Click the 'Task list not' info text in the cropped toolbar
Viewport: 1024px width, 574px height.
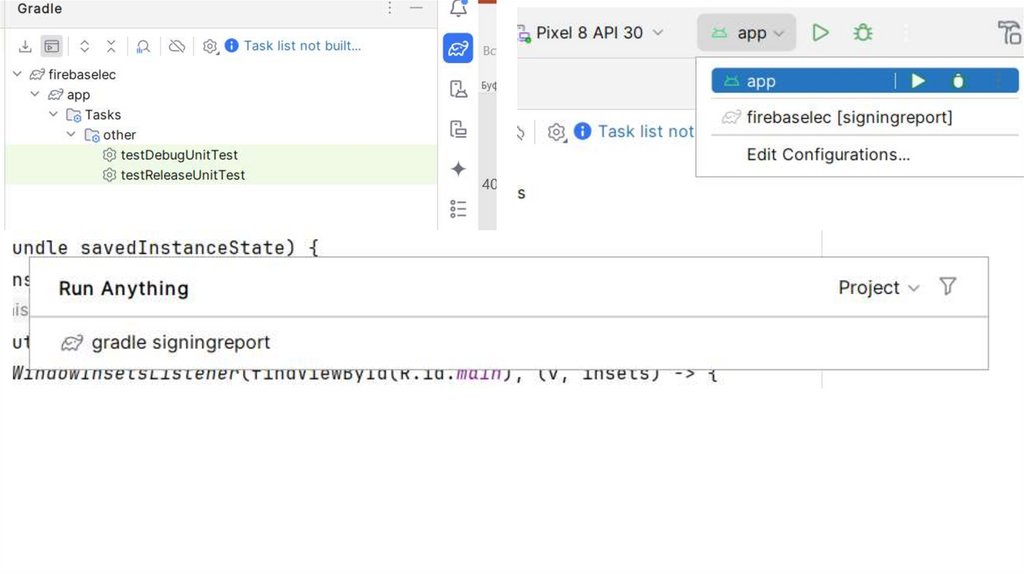coord(645,132)
